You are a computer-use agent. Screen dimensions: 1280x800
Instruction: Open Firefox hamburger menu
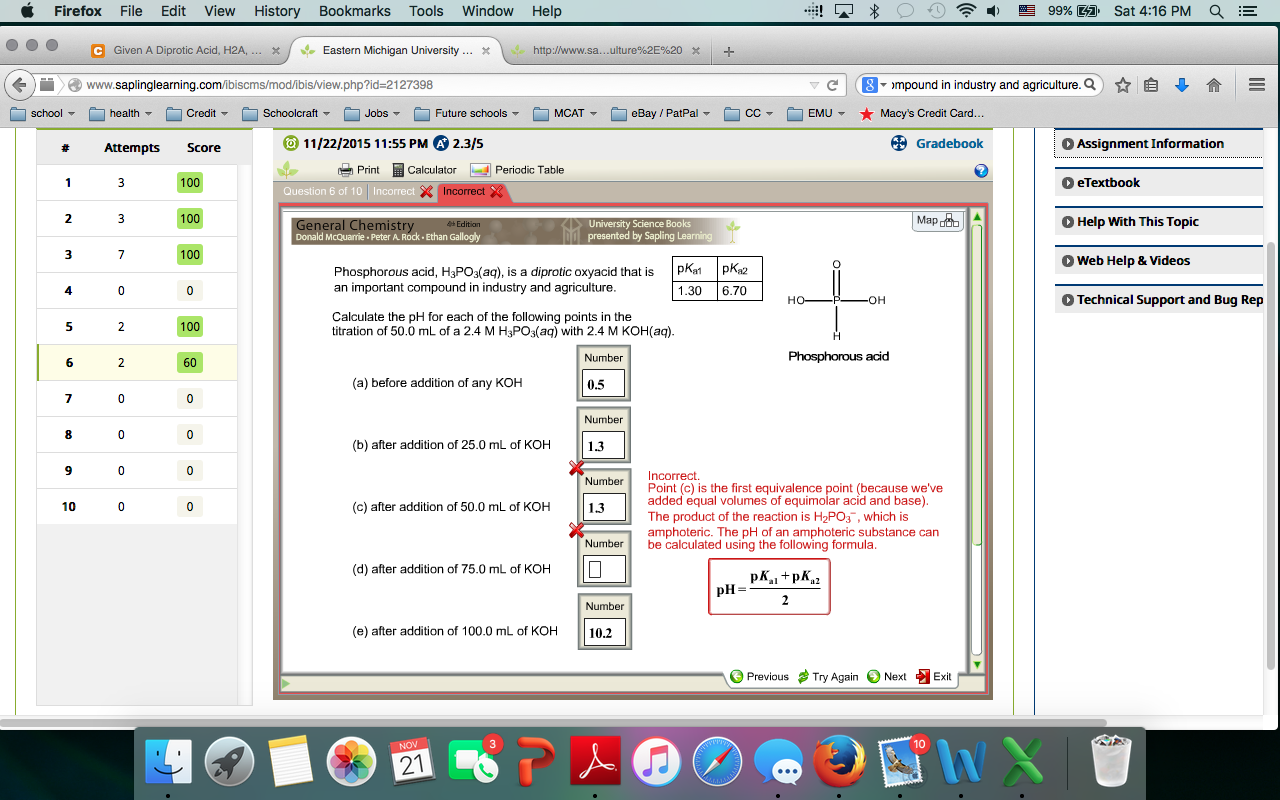point(1257,85)
